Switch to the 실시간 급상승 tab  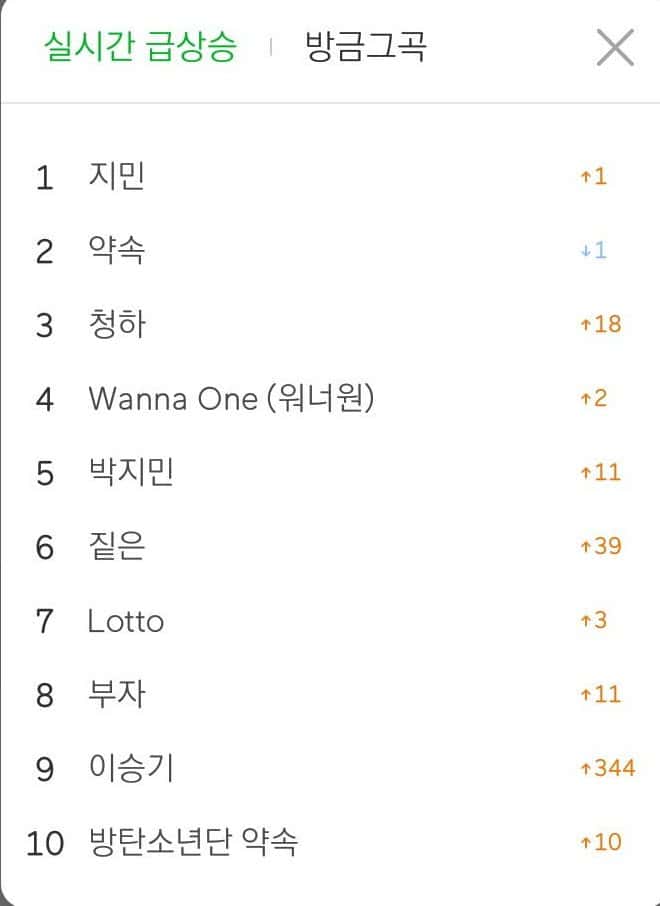click(x=140, y=47)
